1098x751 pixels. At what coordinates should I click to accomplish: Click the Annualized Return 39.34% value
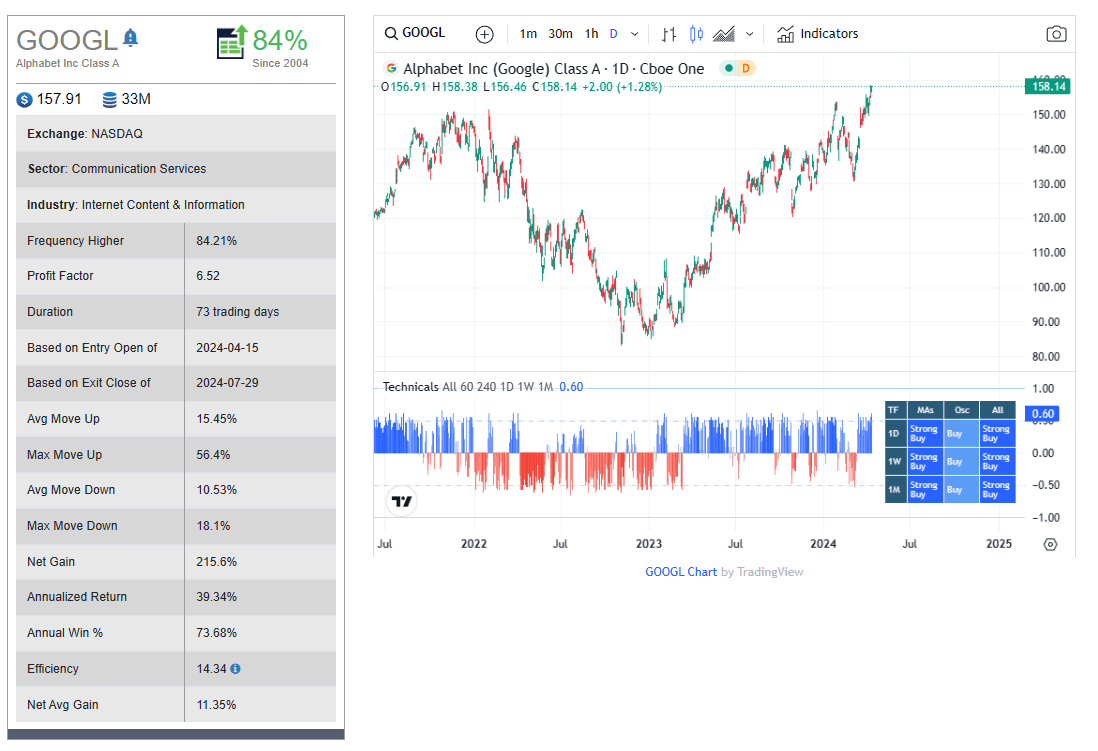[216, 597]
